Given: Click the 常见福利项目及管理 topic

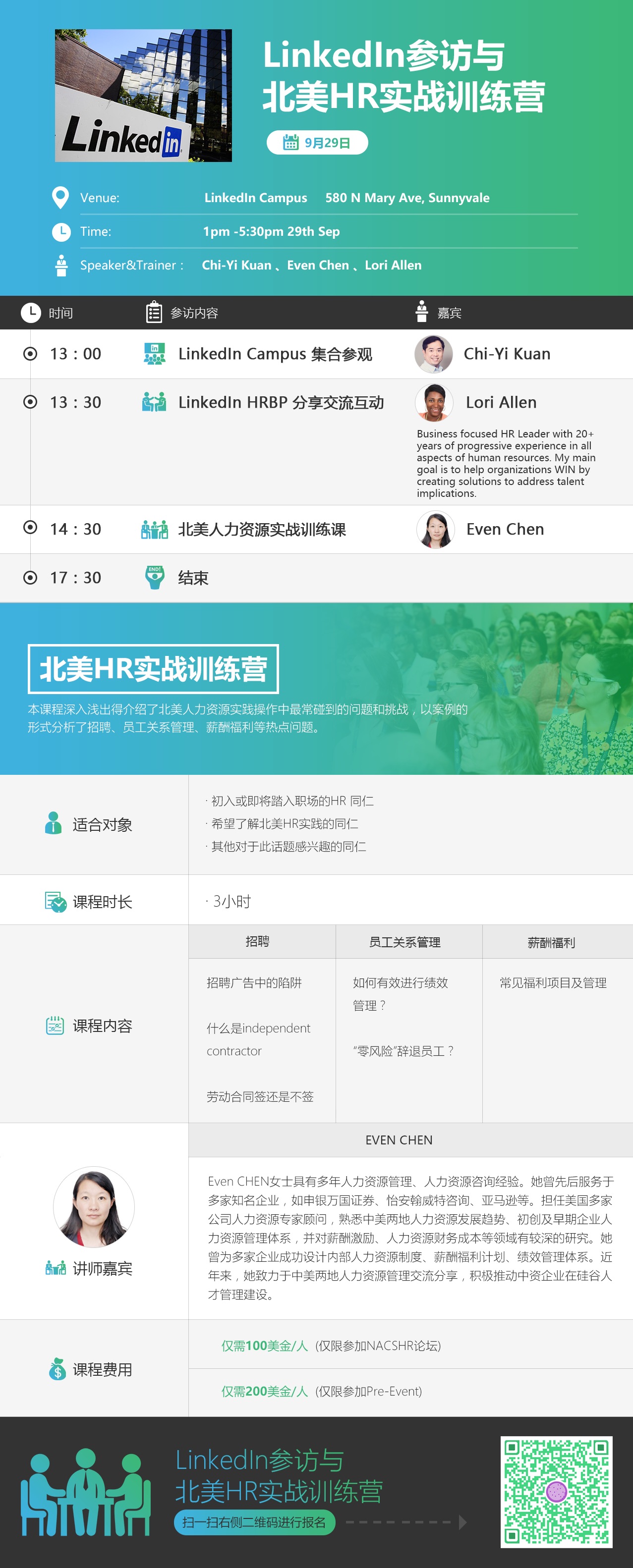Looking at the screenshot, I should click(553, 982).
